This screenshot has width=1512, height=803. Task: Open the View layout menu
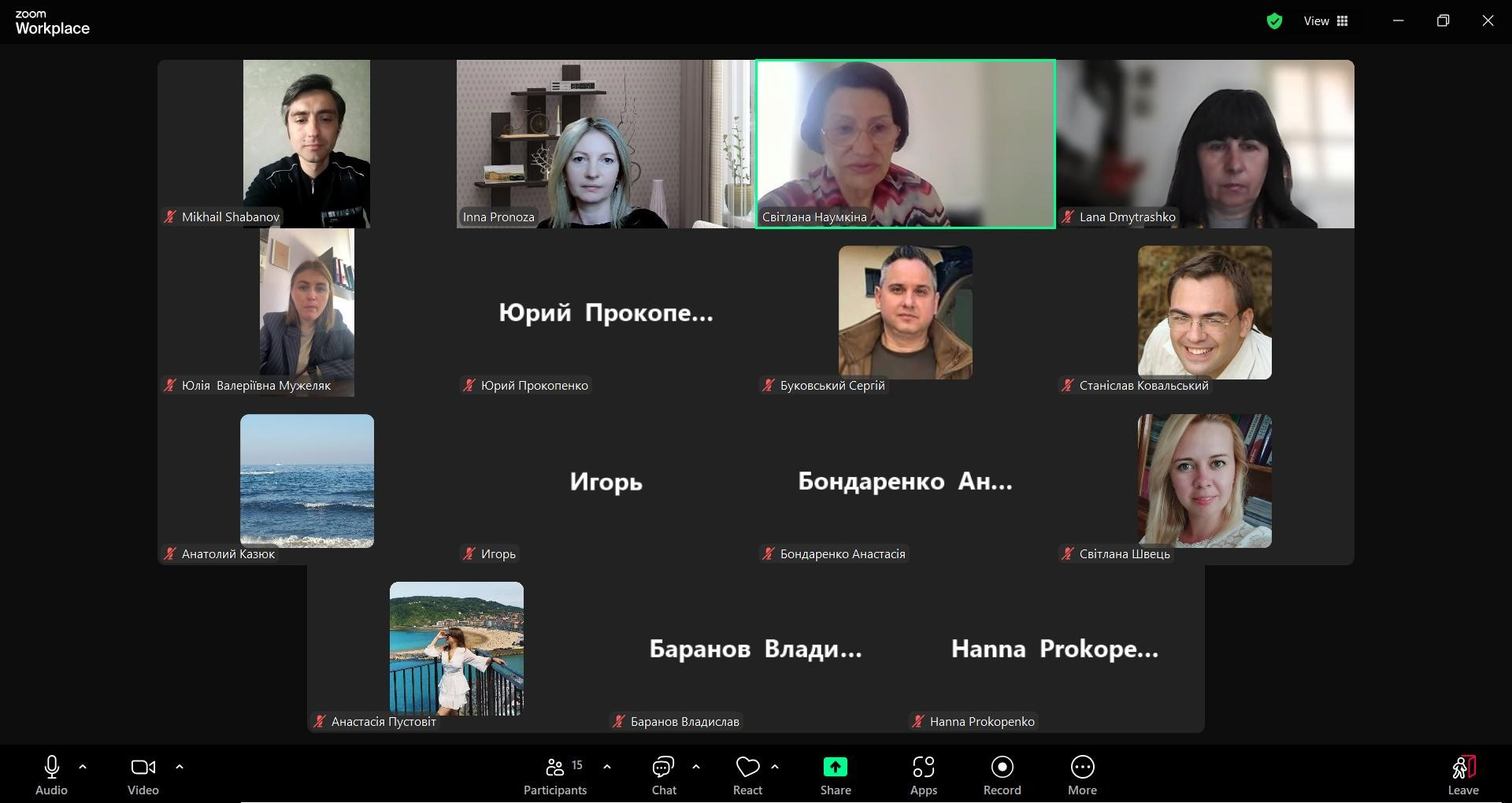(1326, 21)
